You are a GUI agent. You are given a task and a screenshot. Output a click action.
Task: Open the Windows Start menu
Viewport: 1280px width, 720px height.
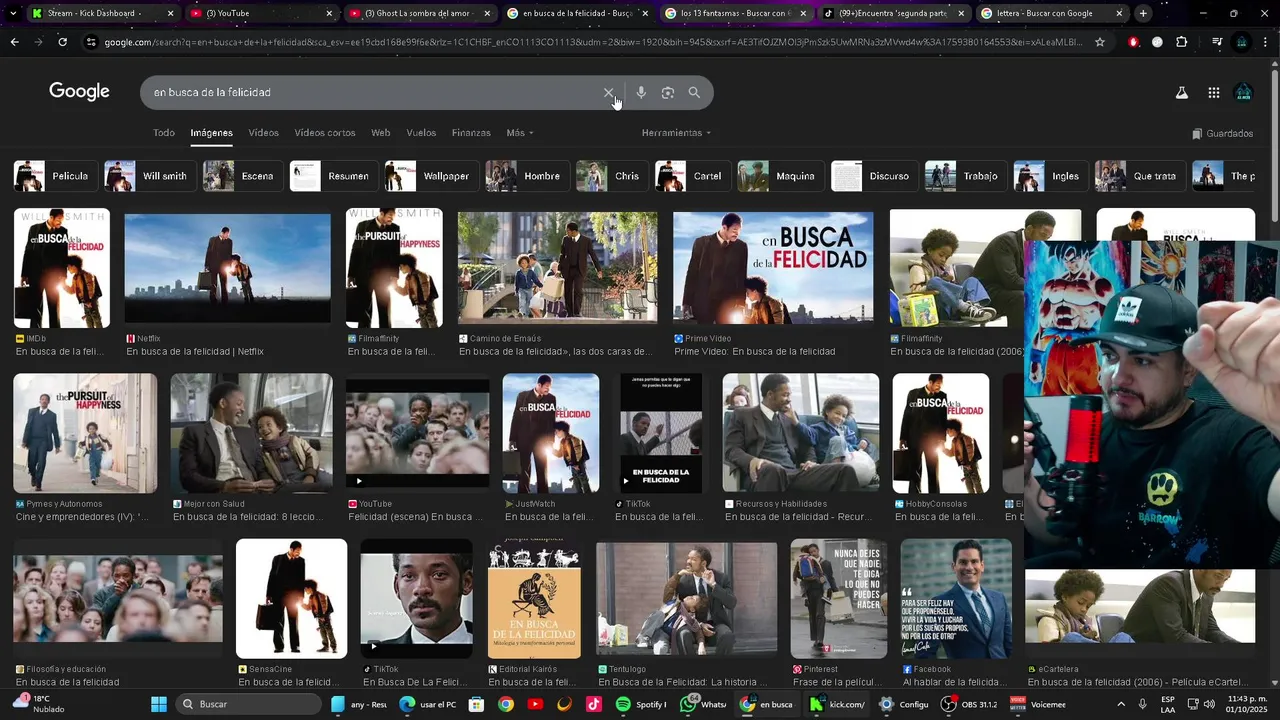pyautogui.click(x=159, y=704)
